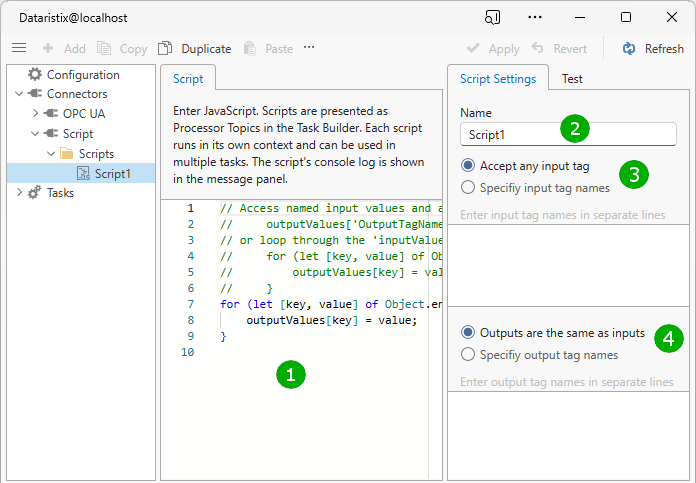Click code line 8 outputValues[key] = value;
The image size is (696, 483).
(x=332, y=320)
